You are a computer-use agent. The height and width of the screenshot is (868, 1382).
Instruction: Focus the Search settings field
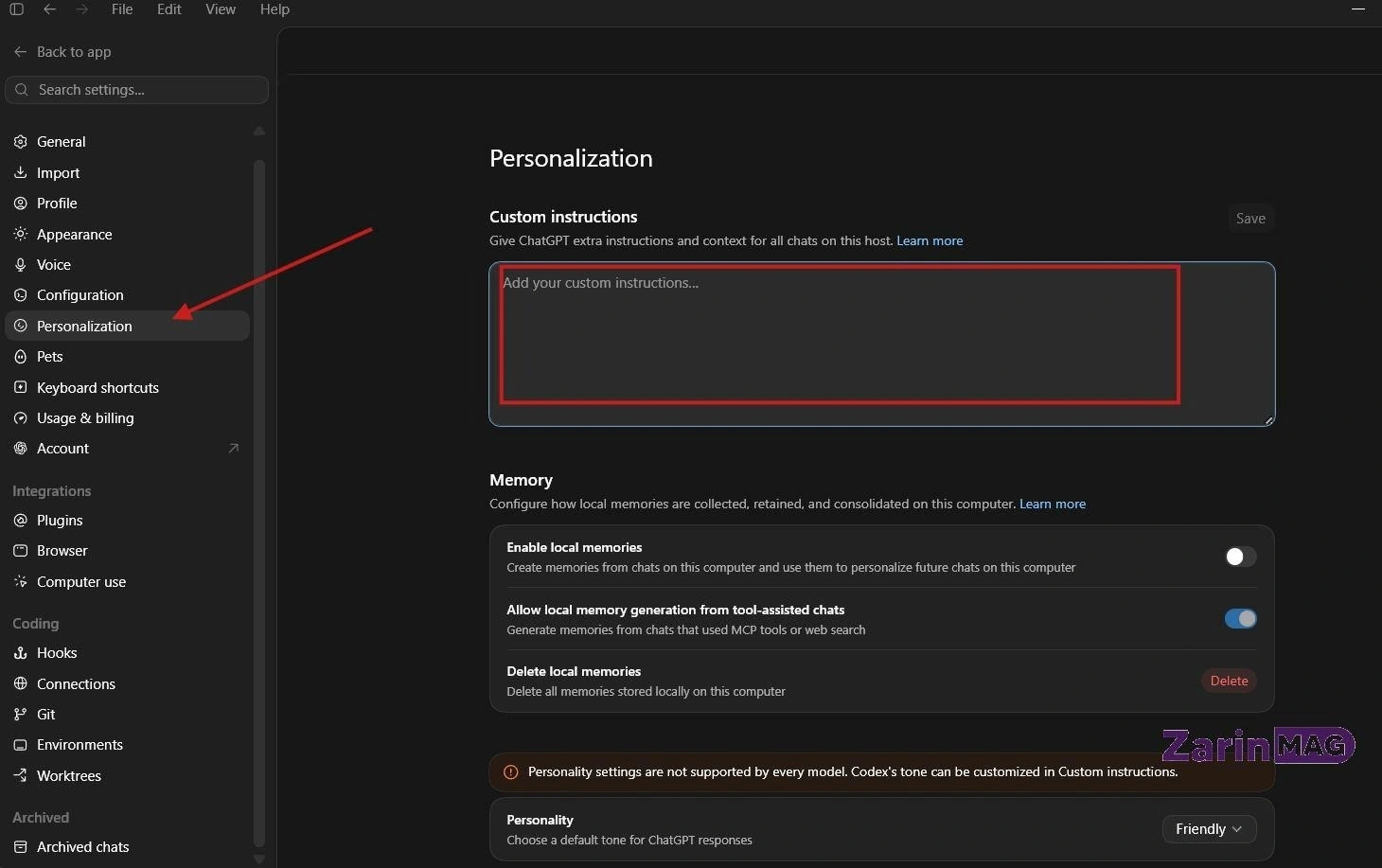[137, 90]
